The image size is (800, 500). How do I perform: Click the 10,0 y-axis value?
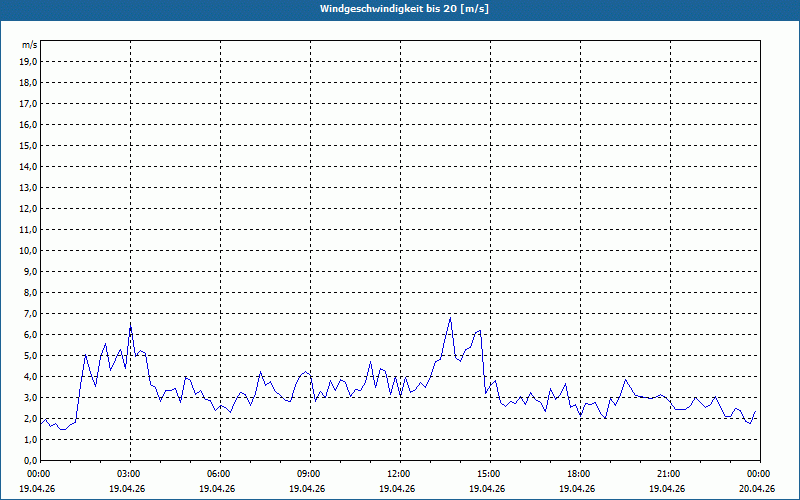click(28, 251)
